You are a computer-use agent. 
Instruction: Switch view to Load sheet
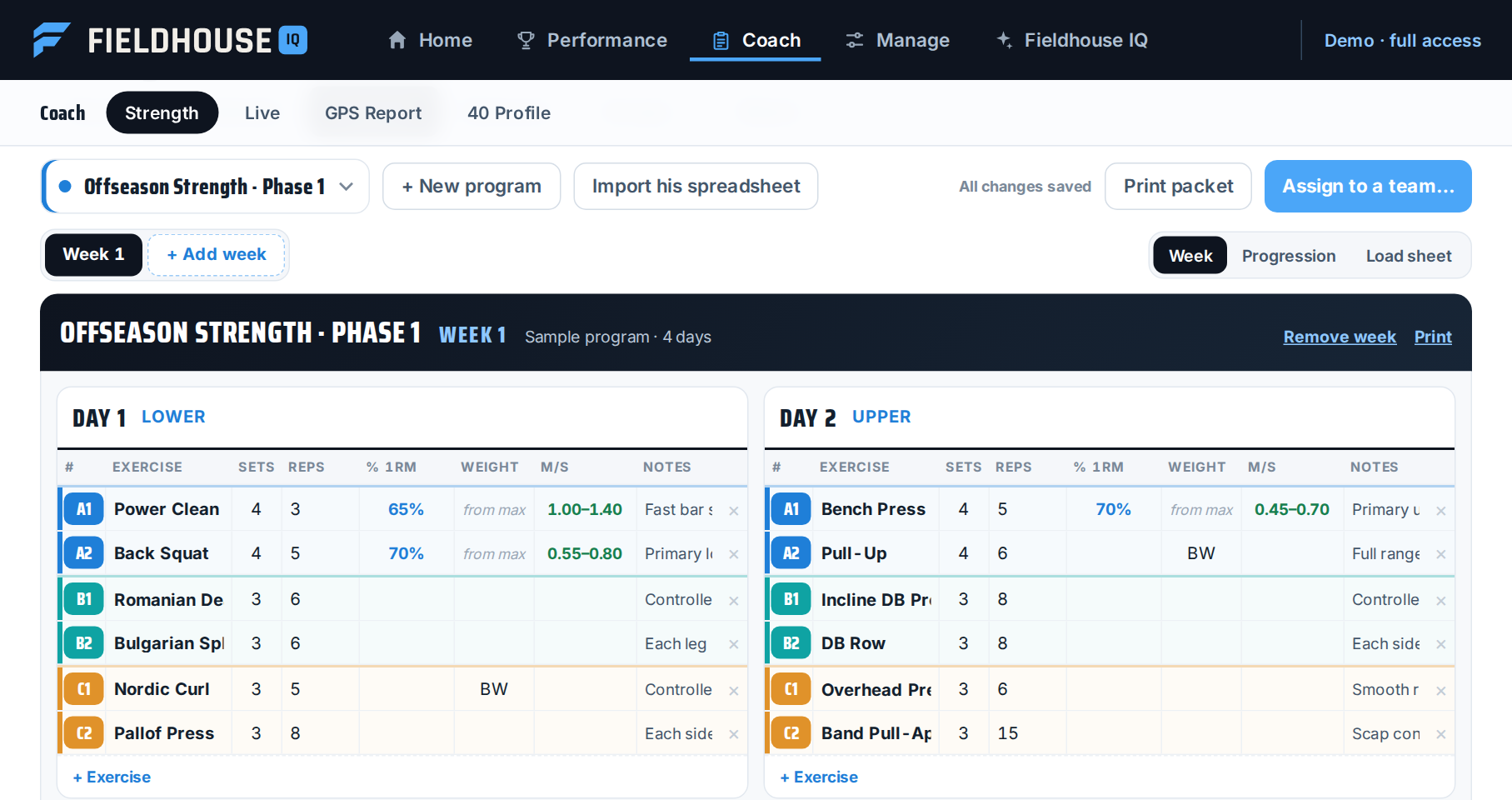coord(1409,256)
